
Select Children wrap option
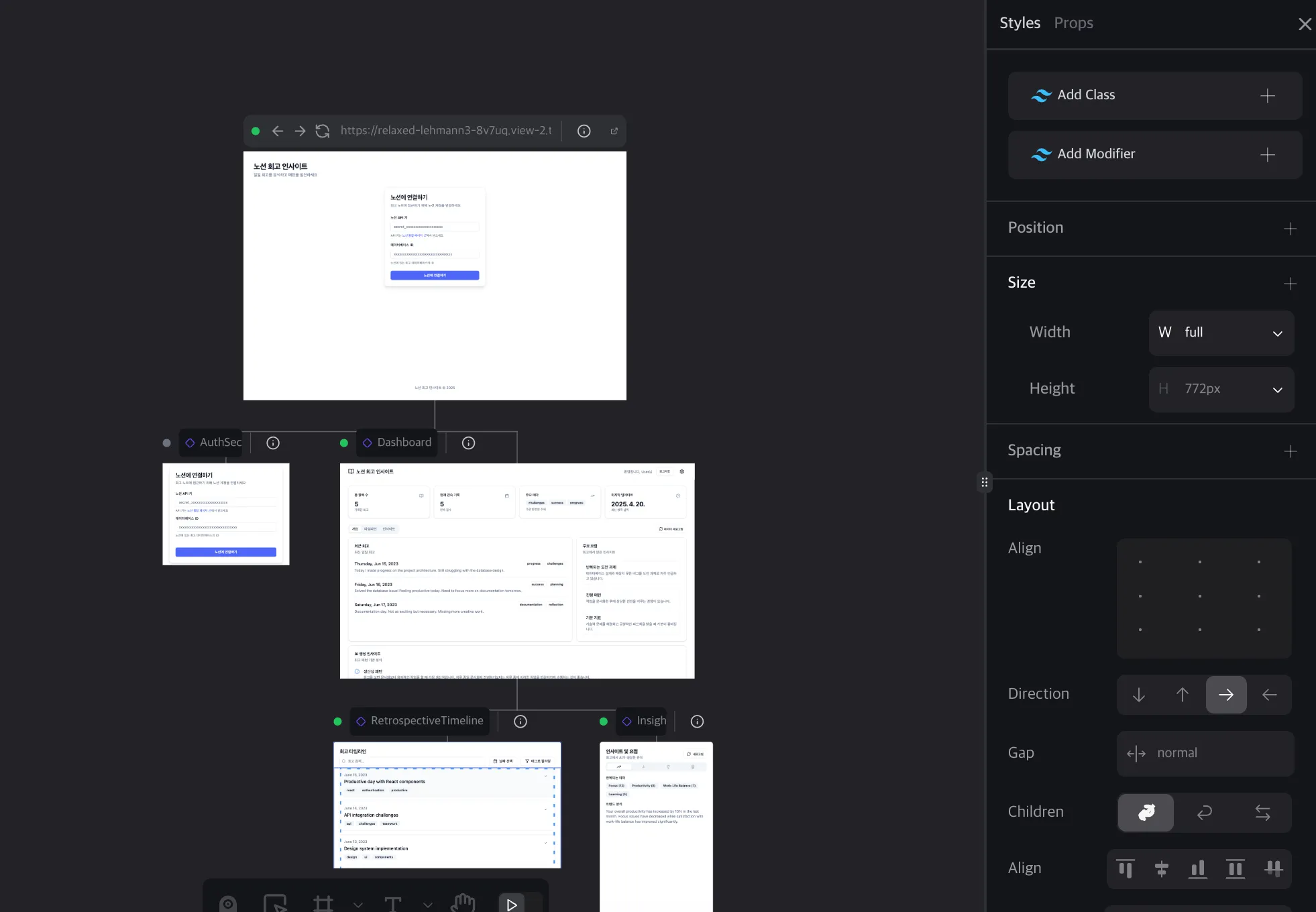tap(1205, 813)
